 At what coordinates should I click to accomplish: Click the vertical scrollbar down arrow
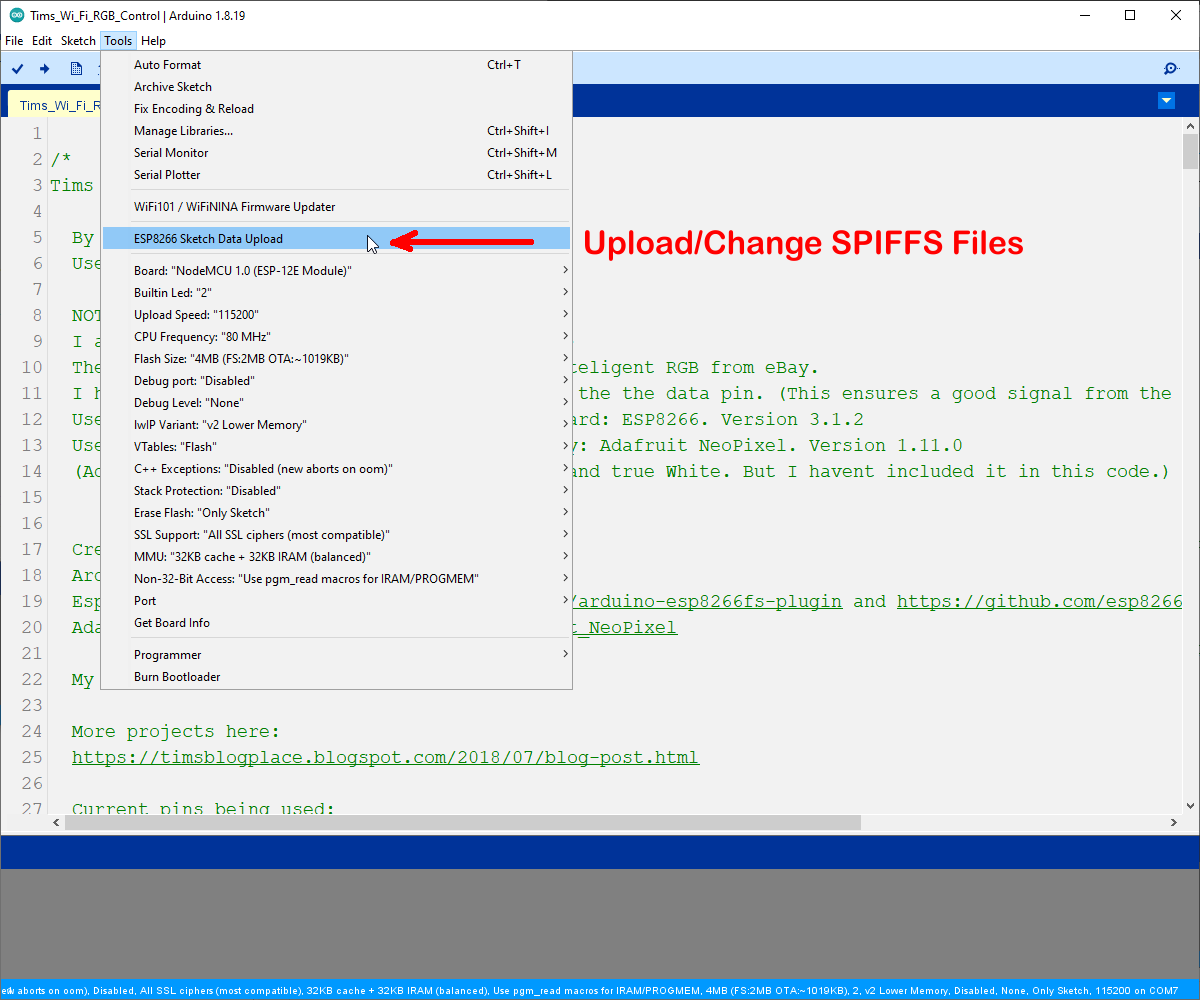click(x=1190, y=805)
